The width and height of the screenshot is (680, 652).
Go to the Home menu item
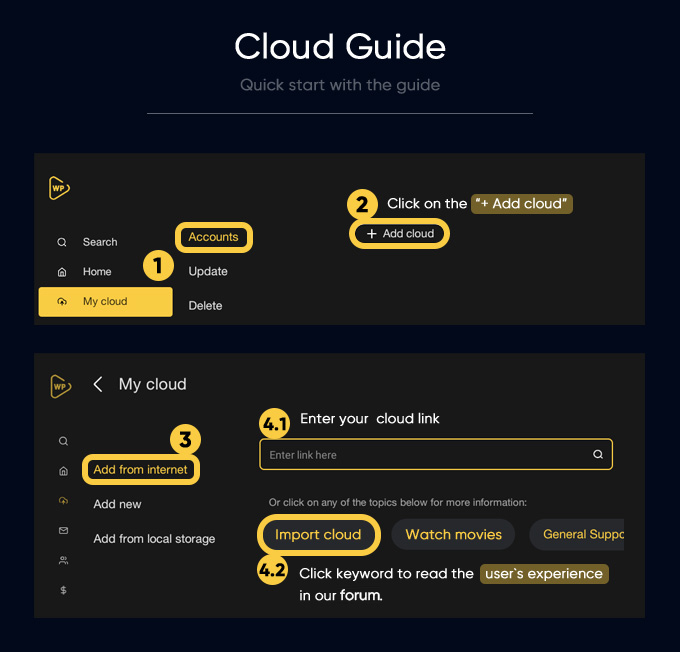coord(97,272)
